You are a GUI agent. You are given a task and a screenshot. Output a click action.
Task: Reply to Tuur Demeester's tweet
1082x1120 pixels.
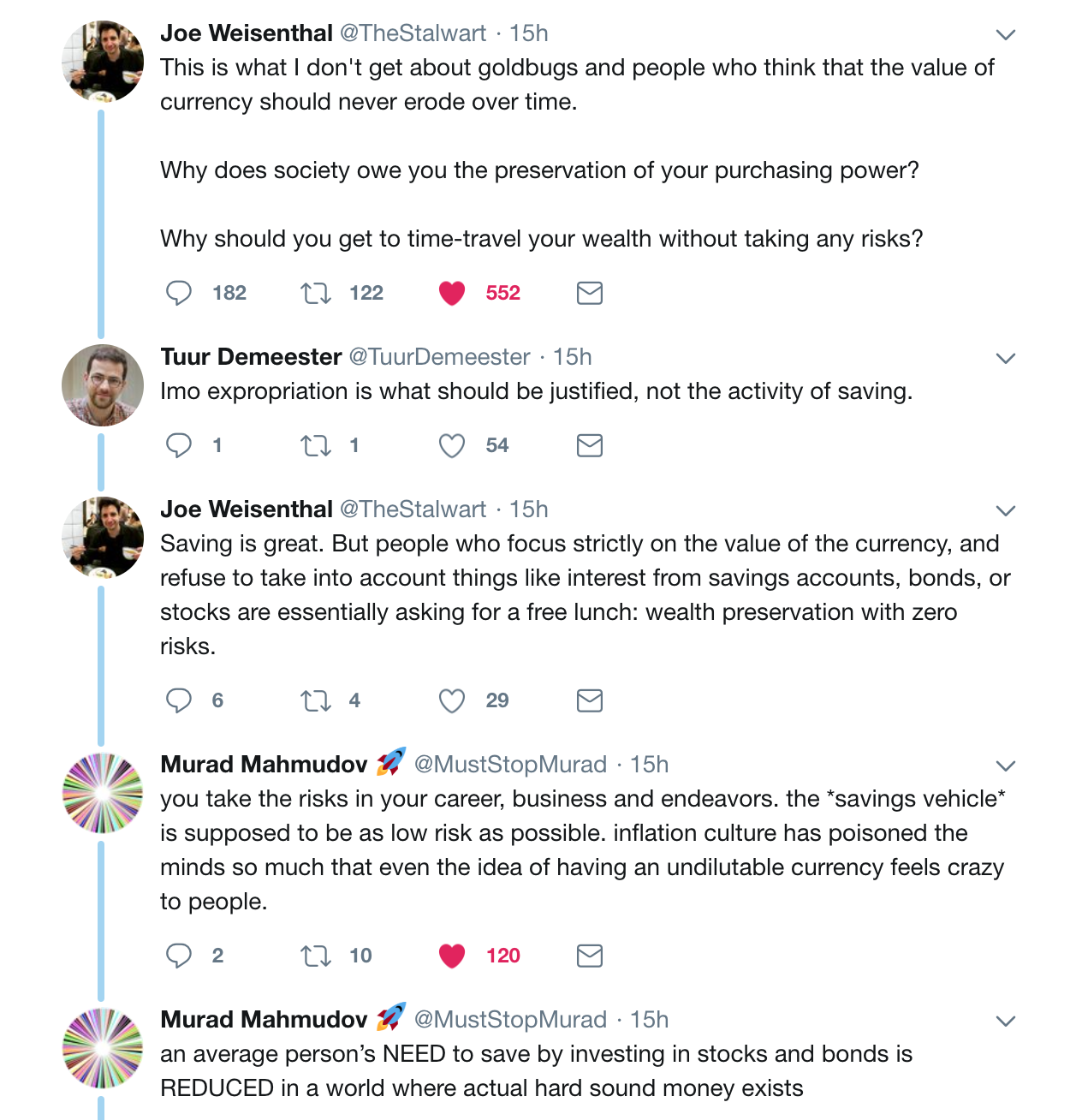pos(178,445)
